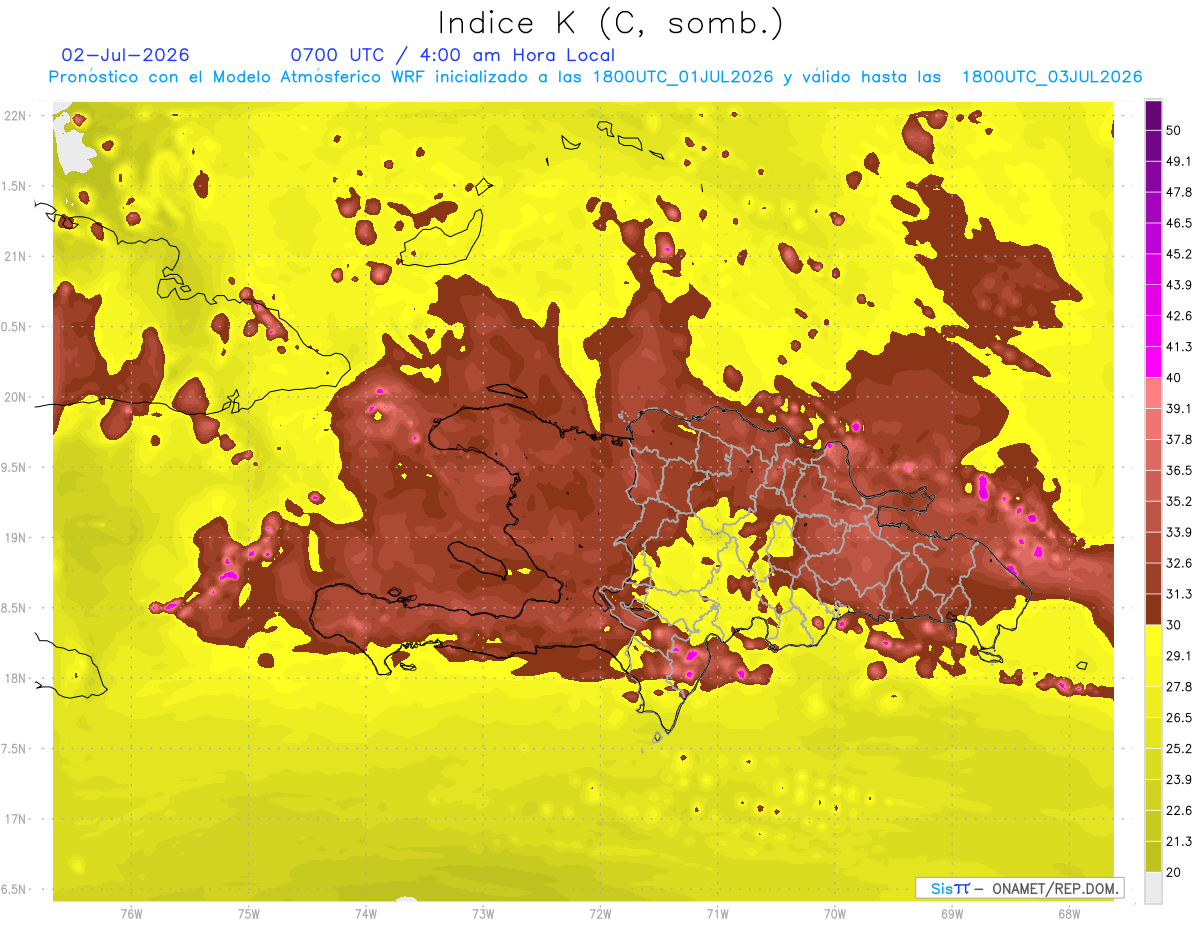Click the color bar segment between 20 and 21.3
The height and width of the screenshot is (927, 1200).
point(1153,857)
